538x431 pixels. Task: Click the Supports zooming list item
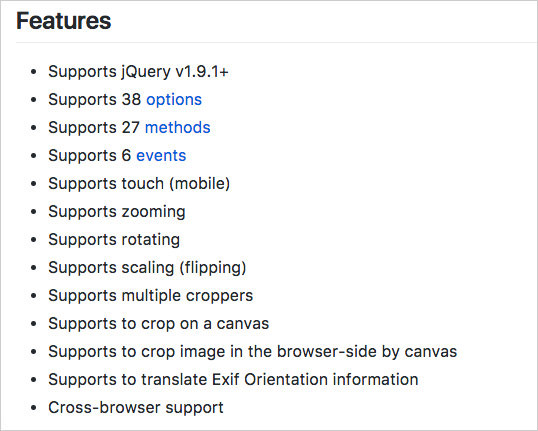[x=117, y=212]
